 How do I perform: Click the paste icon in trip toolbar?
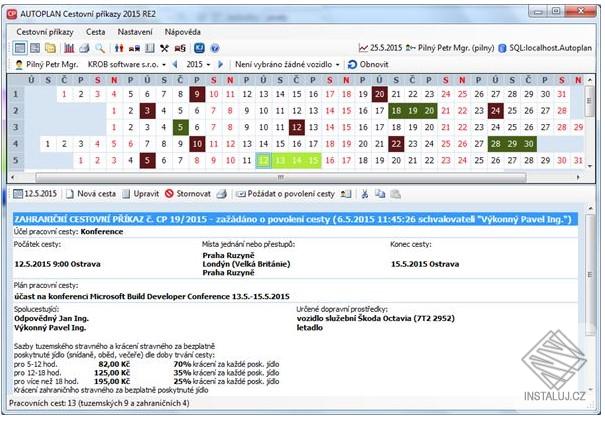[x=395, y=194]
